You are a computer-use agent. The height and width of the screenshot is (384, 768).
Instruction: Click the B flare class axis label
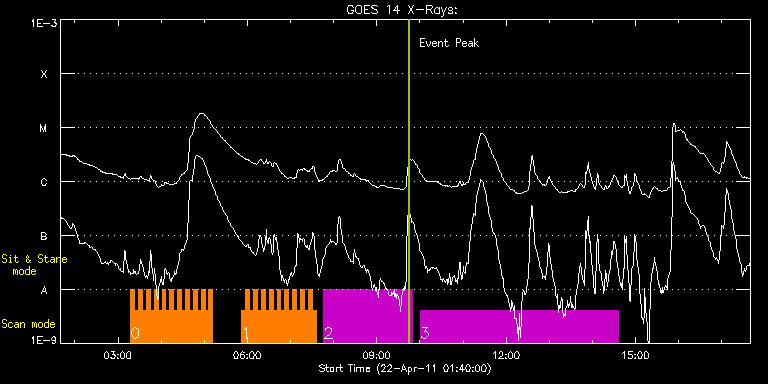(44, 236)
